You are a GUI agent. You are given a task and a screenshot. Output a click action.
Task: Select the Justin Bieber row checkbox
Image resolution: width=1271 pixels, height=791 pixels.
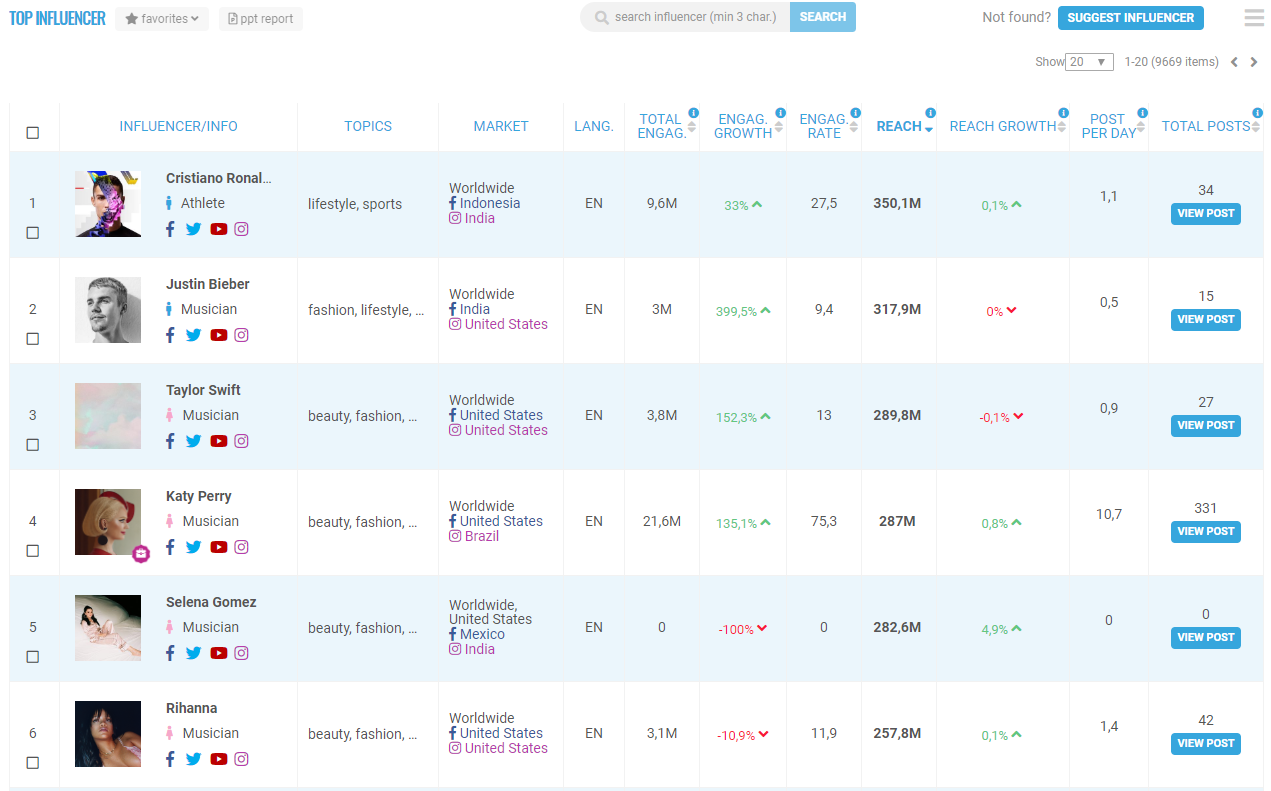(x=33, y=339)
